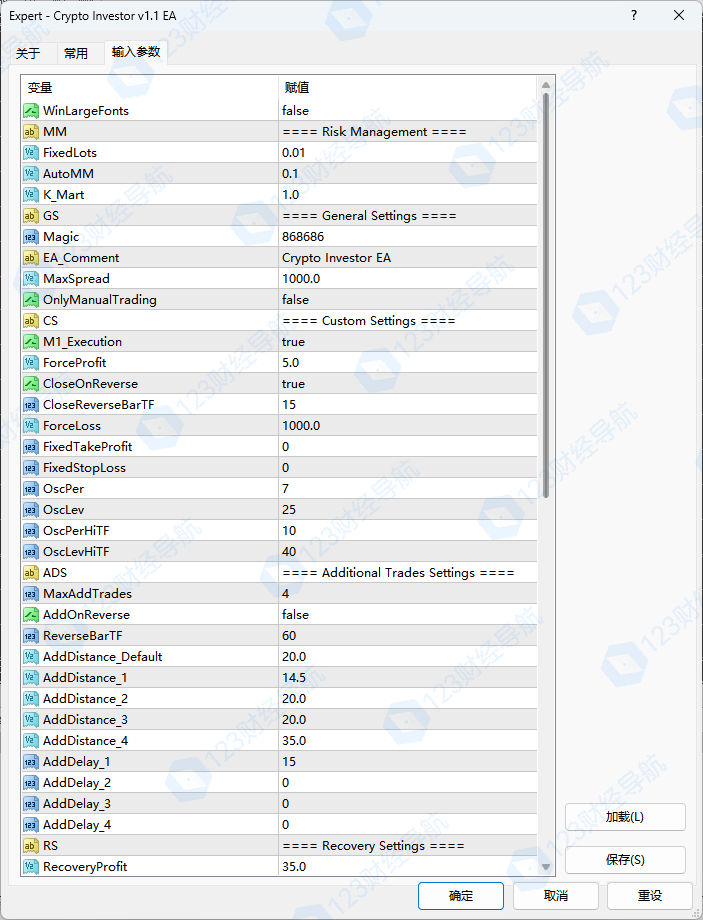
Task: Click the CloseReverseBarTF integer type icon
Action: tap(31, 405)
